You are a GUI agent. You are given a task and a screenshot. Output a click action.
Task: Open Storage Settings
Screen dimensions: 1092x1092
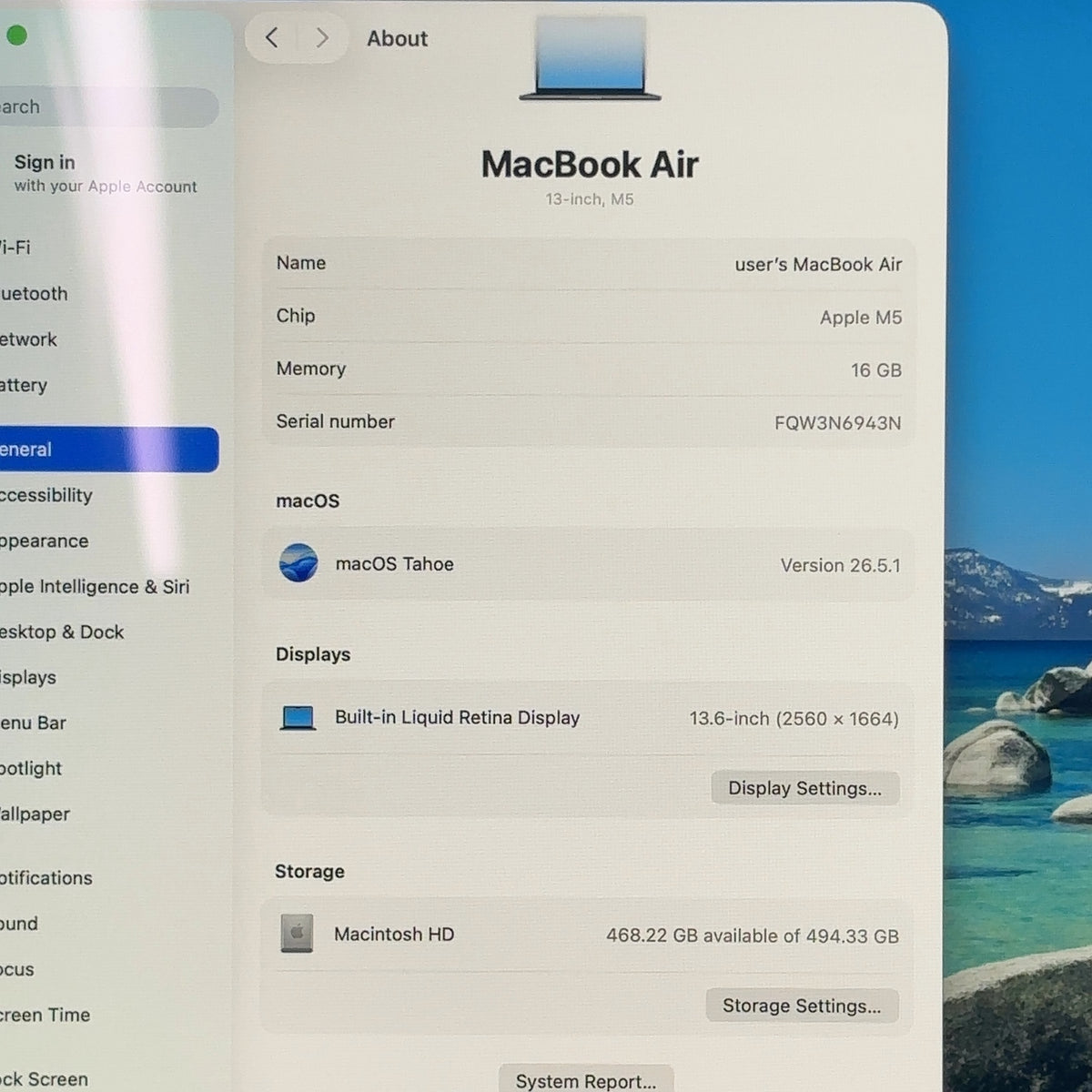pyautogui.click(x=802, y=1006)
